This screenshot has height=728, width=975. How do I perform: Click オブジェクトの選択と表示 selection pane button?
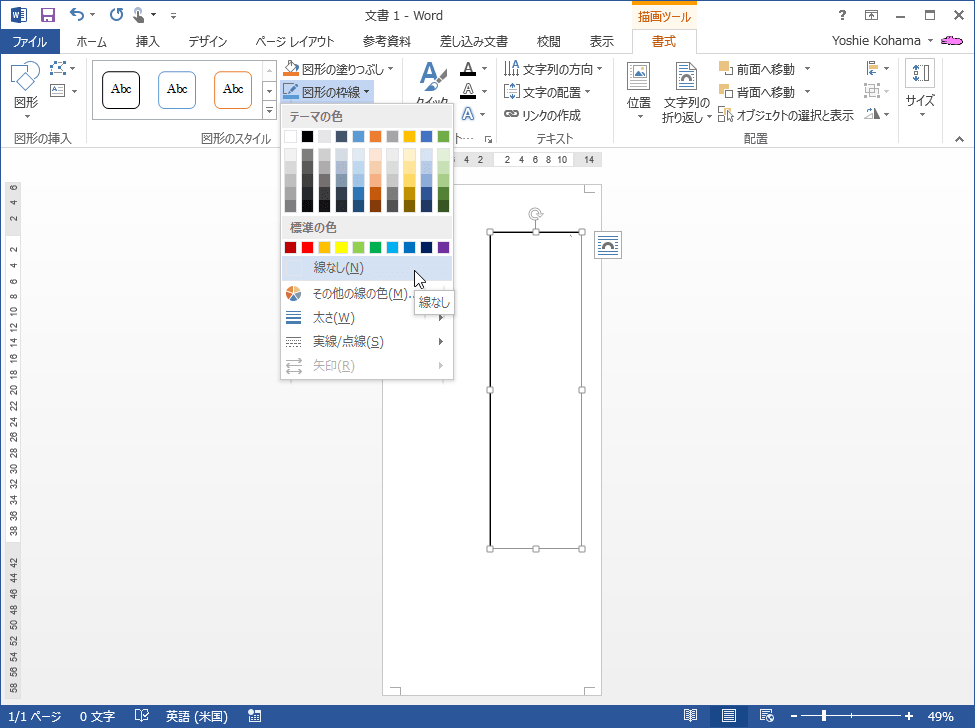click(x=786, y=115)
